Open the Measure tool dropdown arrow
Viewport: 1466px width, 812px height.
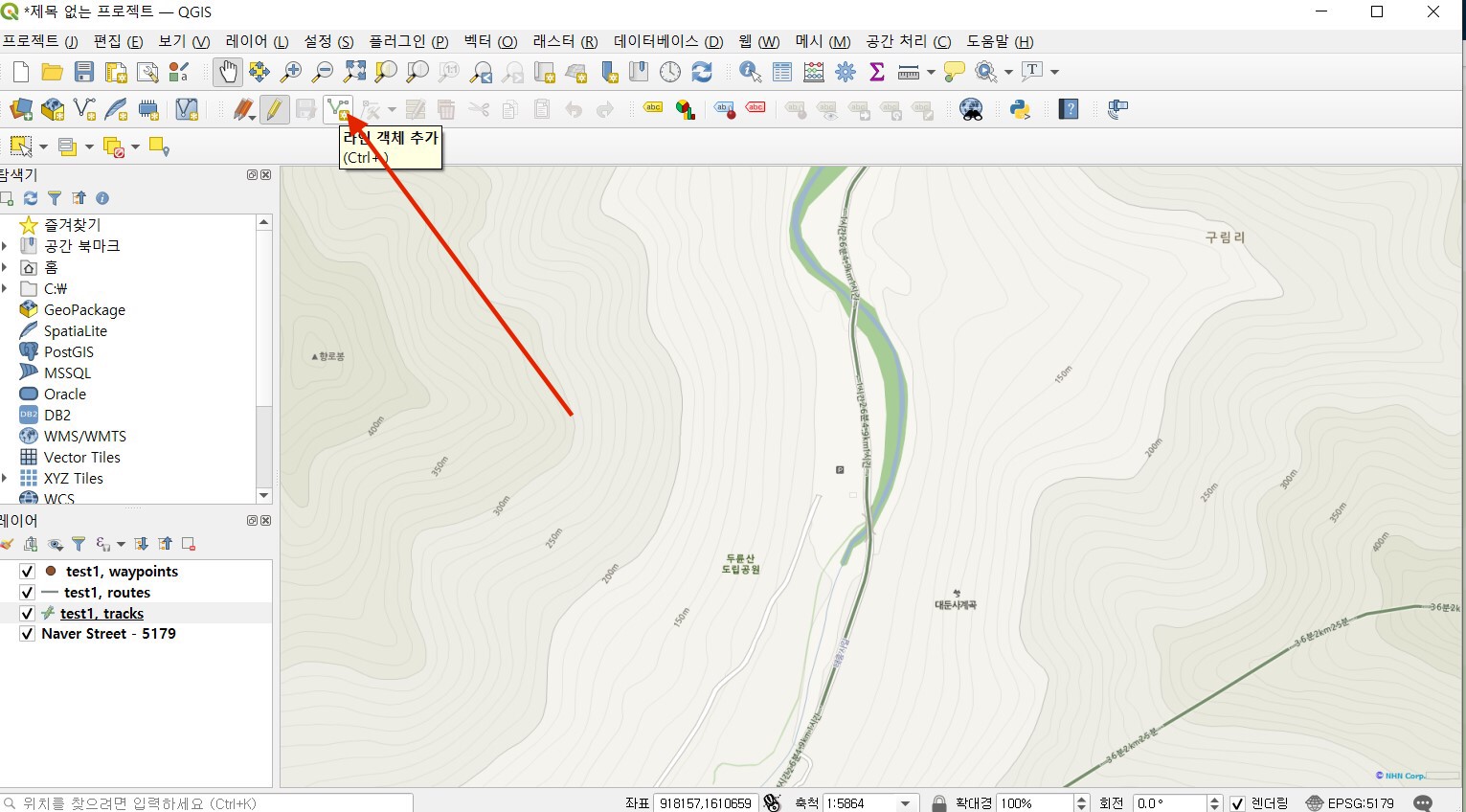[x=931, y=73]
